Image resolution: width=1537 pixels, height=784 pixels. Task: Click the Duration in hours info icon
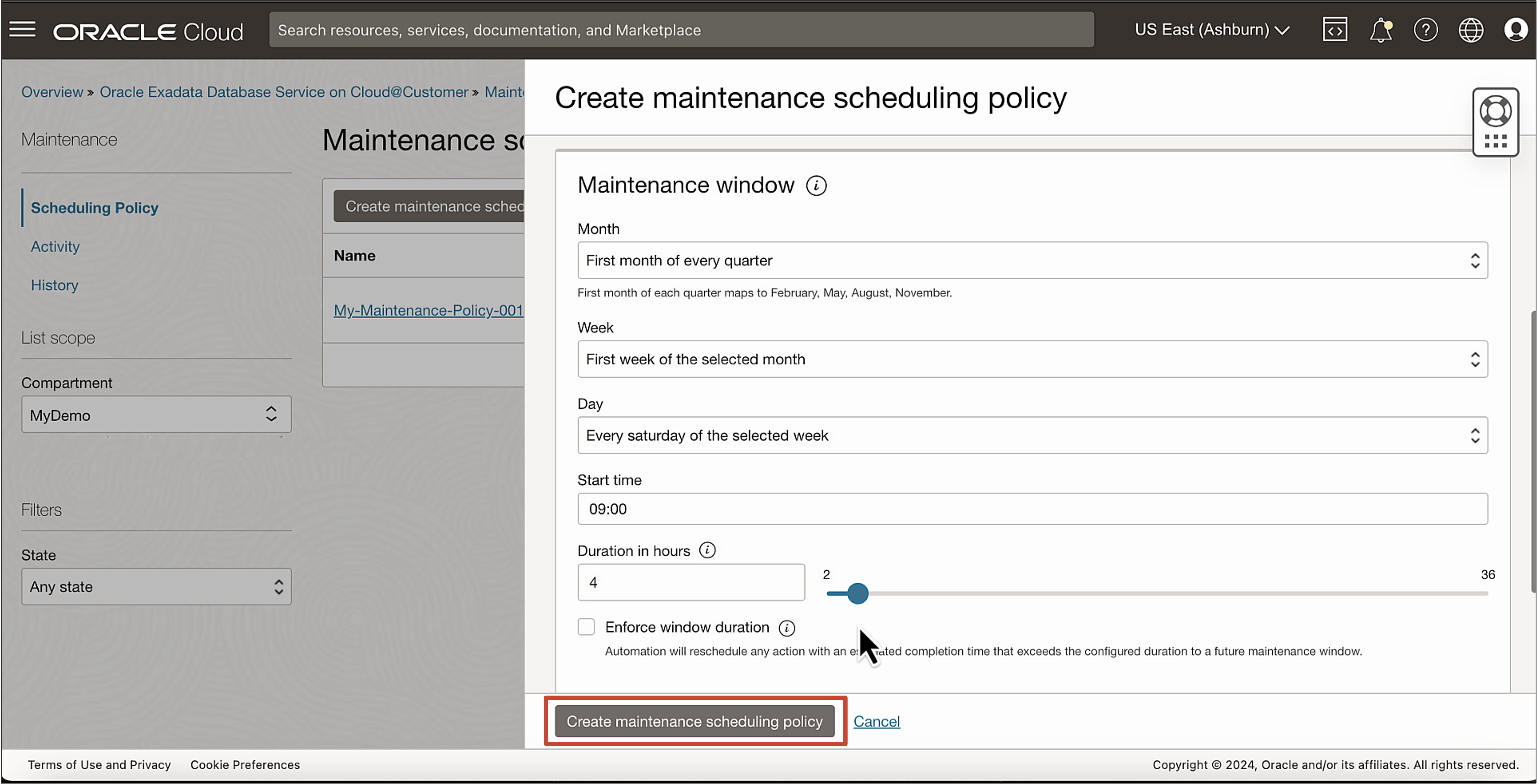pyautogui.click(x=708, y=550)
